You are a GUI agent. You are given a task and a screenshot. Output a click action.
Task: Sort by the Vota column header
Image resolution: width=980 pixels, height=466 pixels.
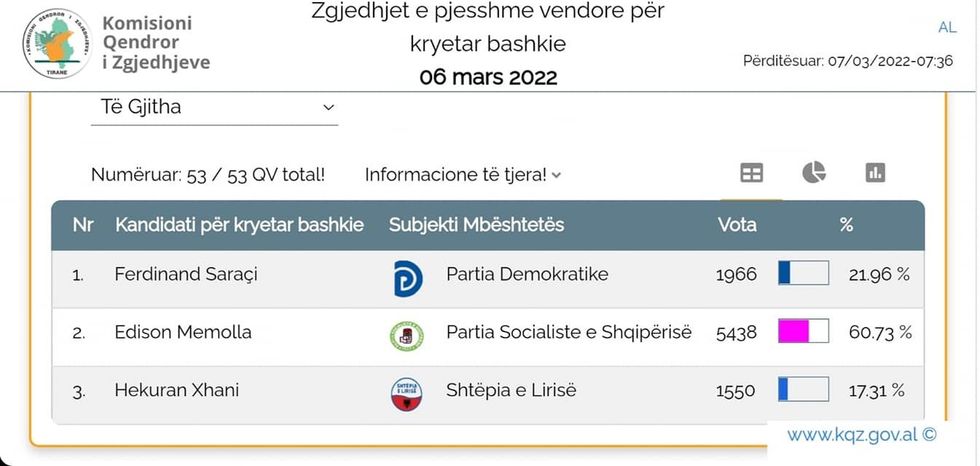(737, 225)
